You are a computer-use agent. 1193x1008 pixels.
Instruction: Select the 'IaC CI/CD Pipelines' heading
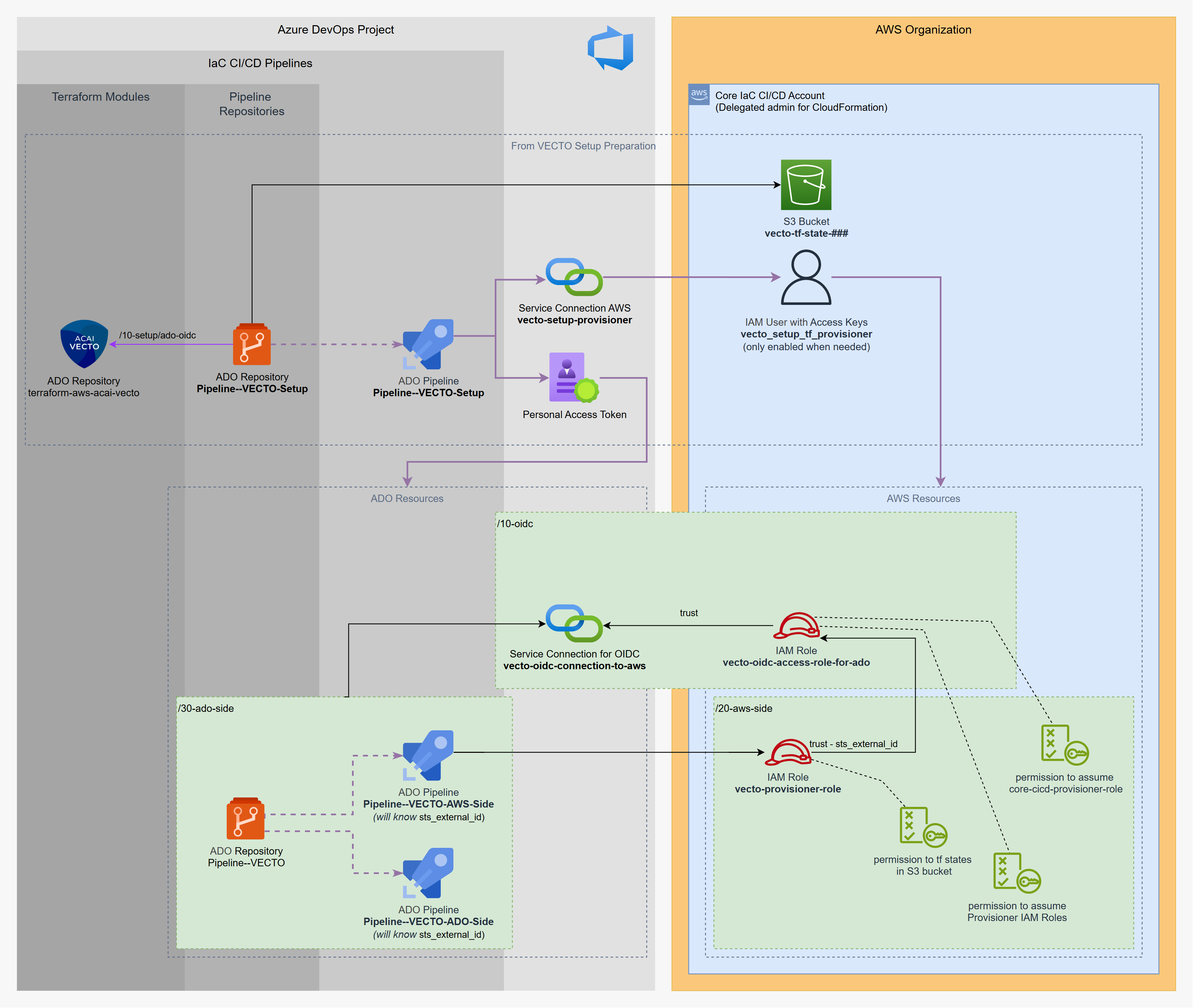click(x=260, y=63)
